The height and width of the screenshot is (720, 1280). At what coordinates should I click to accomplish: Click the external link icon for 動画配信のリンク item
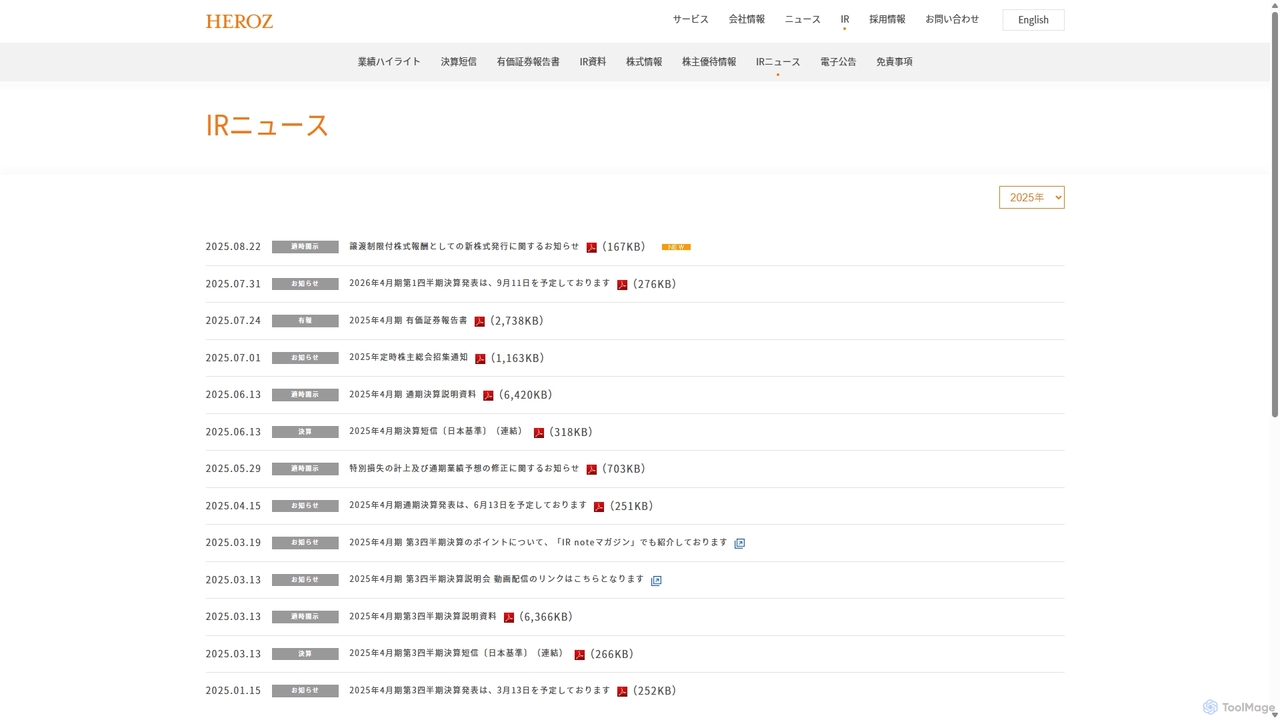[656, 580]
